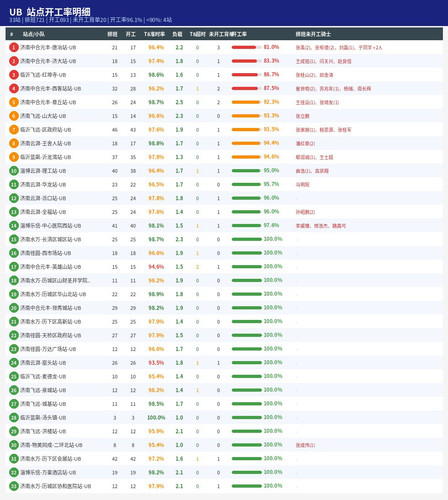Click the rider names in rank 1 row

point(339,48)
